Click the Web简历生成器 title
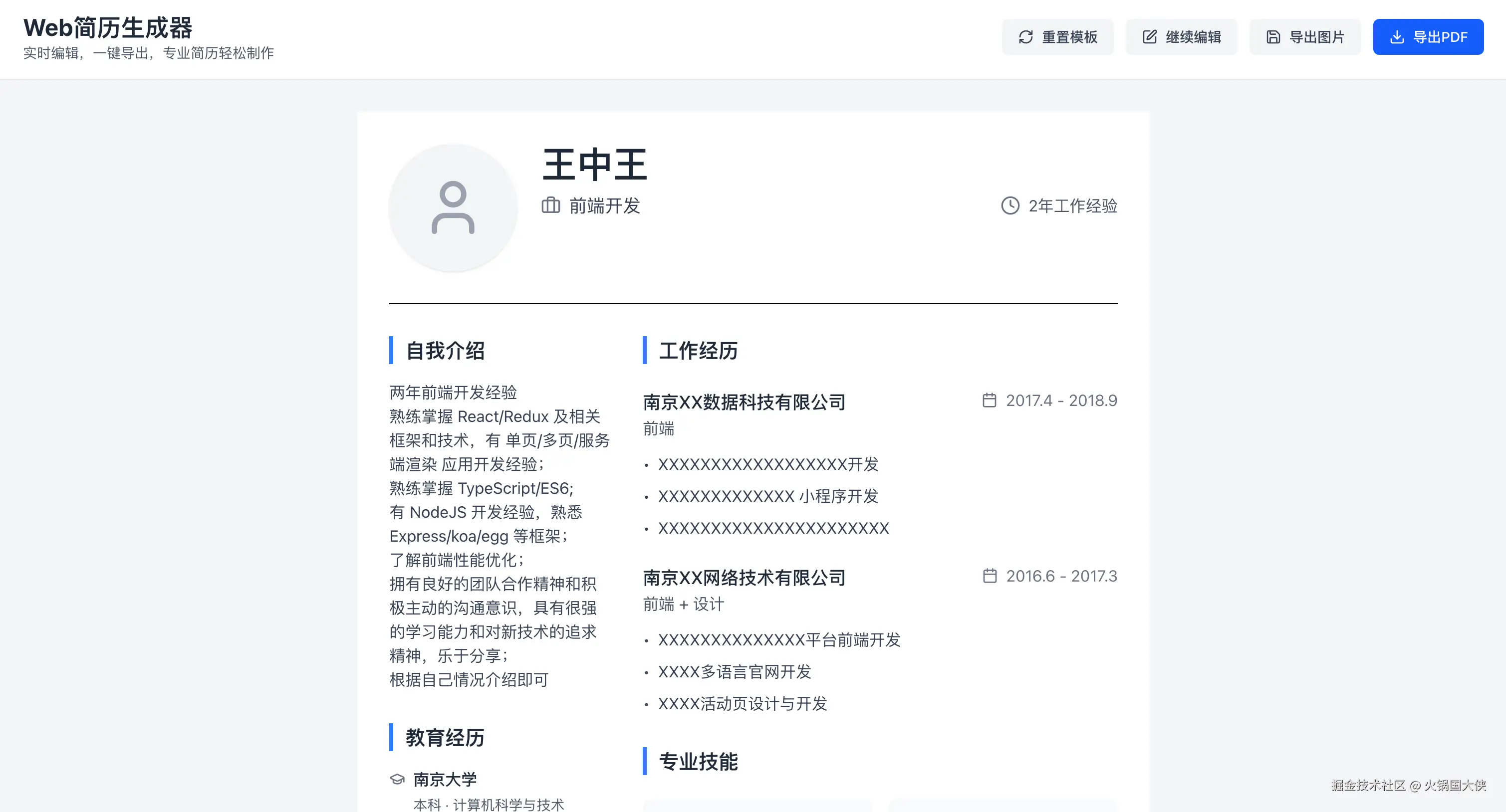The image size is (1506, 812). click(x=108, y=27)
